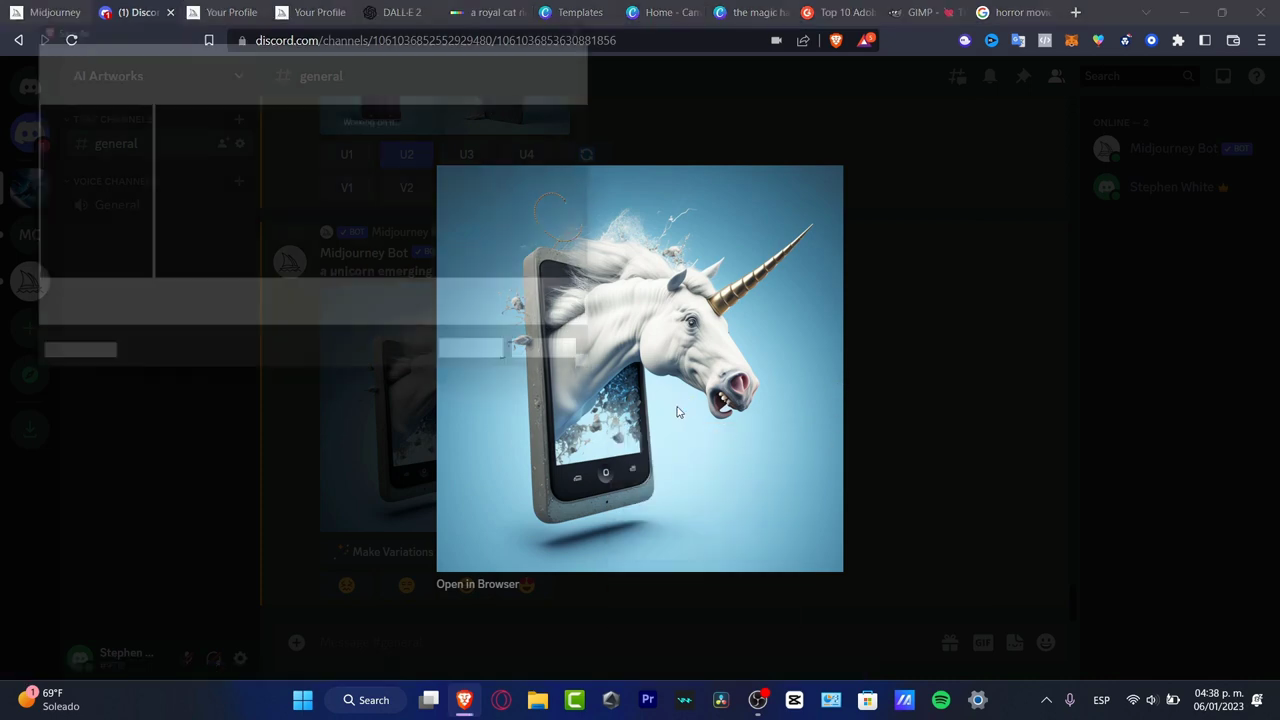Click the camera icon in the address bar
Viewport: 1280px width, 720px height.
[776, 40]
